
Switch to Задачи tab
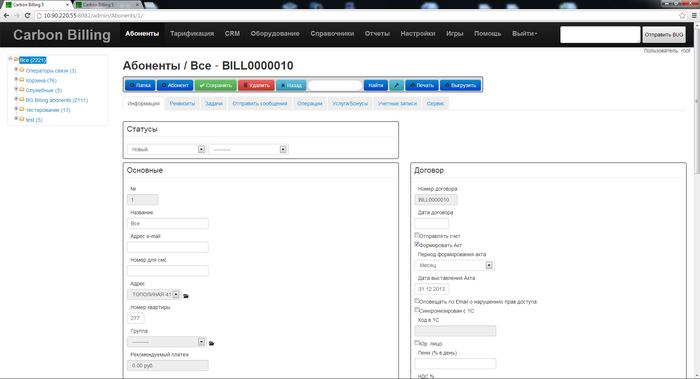coord(214,104)
